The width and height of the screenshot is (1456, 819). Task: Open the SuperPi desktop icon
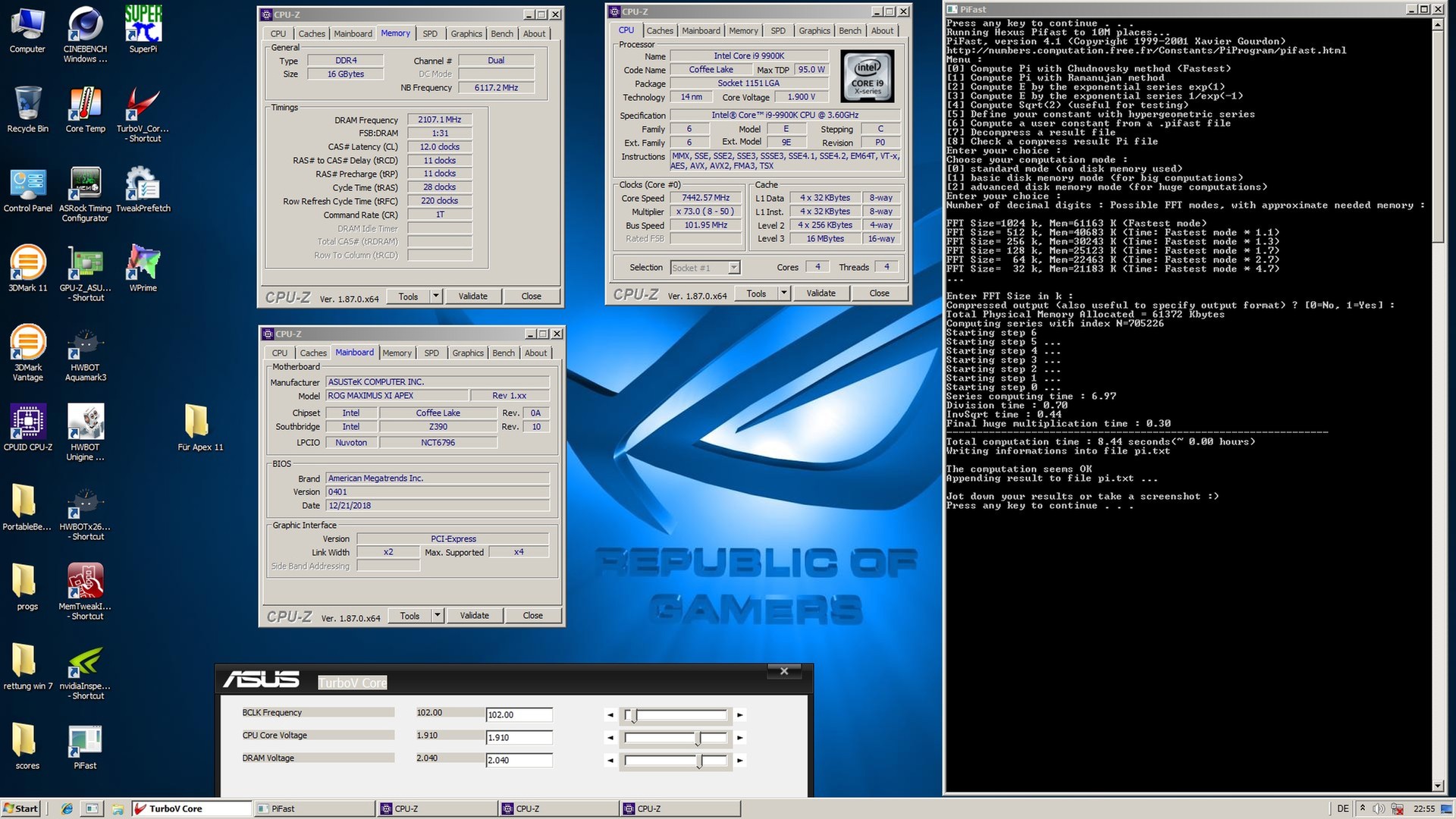(x=143, y=30)
